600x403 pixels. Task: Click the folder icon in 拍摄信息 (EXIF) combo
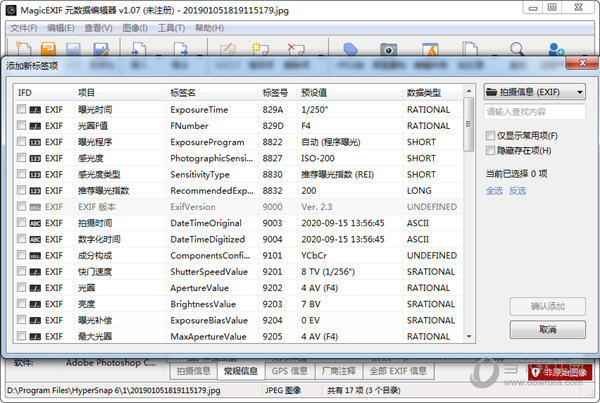pyautogui.click(x=491, y=92)
